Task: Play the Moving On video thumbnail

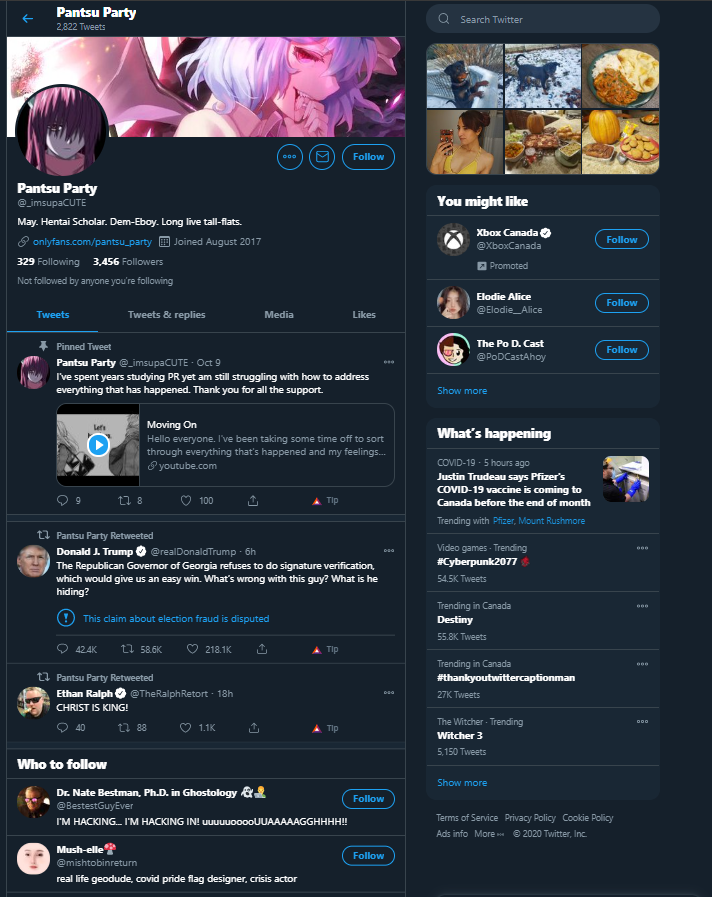Action: (x=98, y=445)
